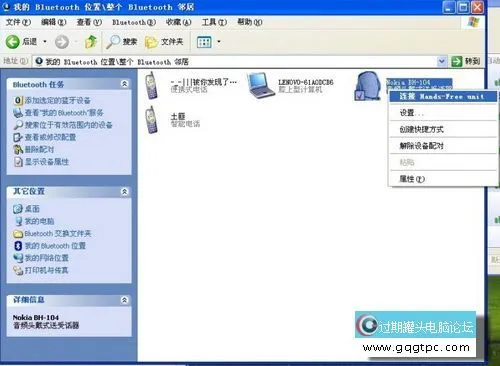Screen dimensions: 500x366
Task: Click the greyed Forward arrow icon
Action: (x=62, y=42)
